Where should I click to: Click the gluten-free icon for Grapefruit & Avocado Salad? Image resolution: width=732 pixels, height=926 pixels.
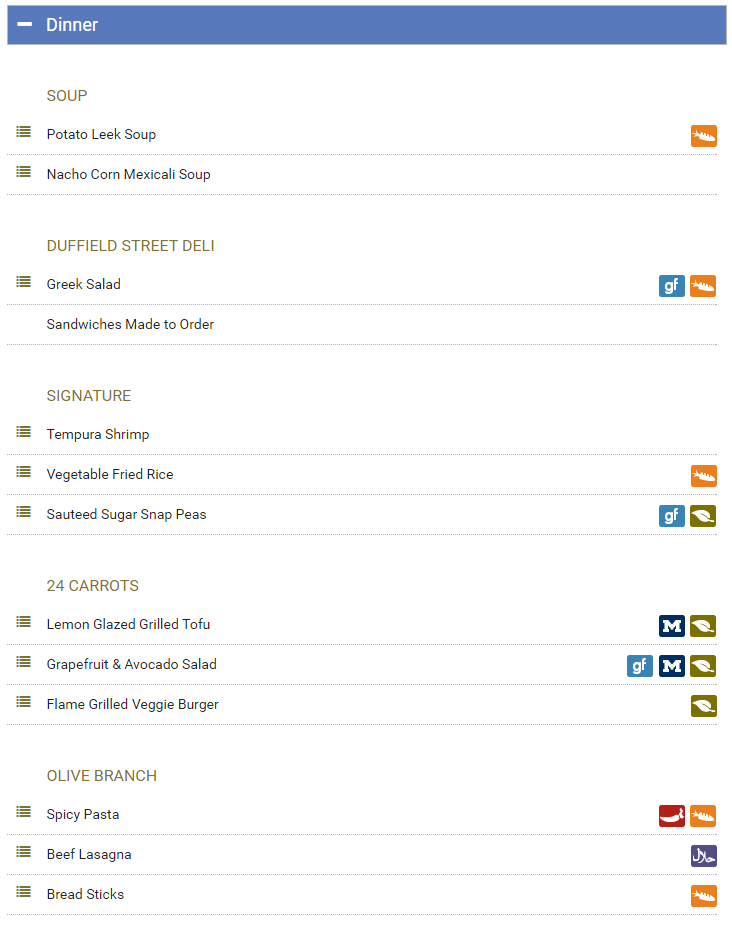pyautogui.click(x=640, y=666)
